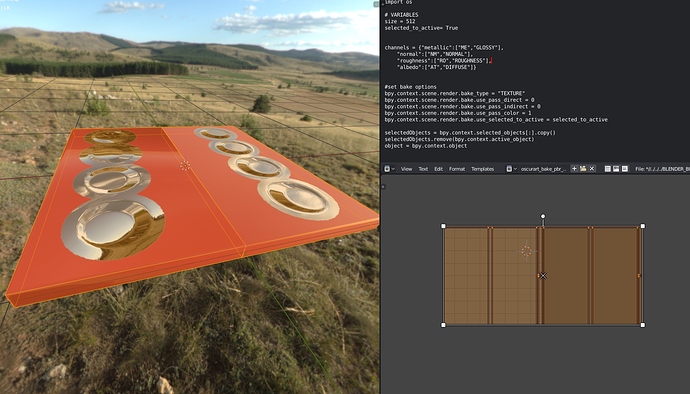Open the Format menu
Viewport: 690px width, 394px height.
[x=457, y=169]
